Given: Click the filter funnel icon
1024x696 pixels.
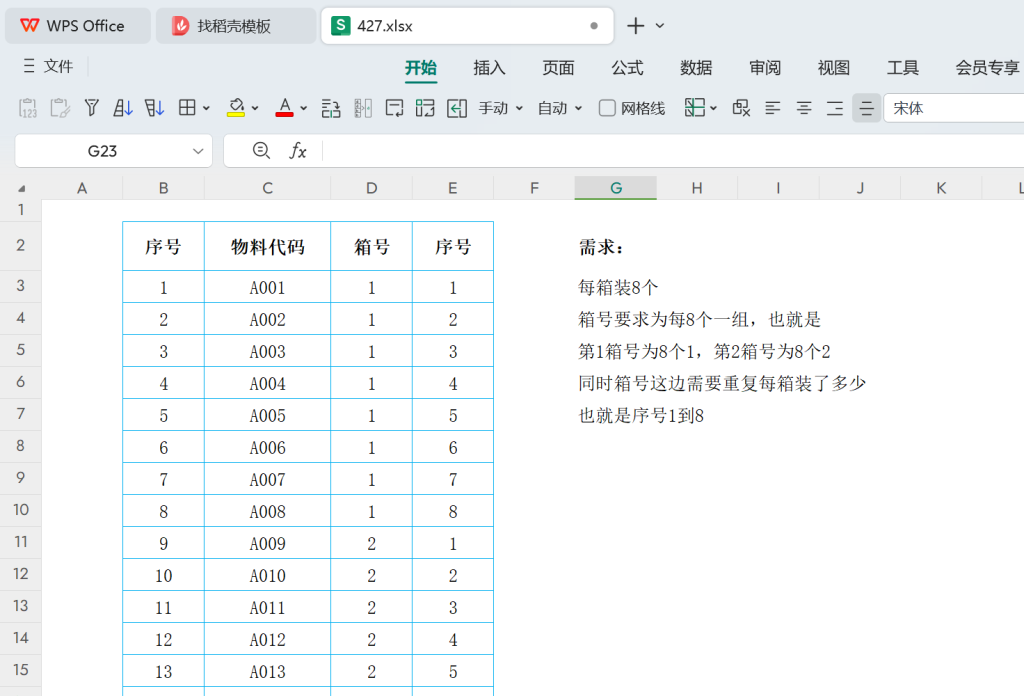Looking at the screenshot, I should click(91, 108).
